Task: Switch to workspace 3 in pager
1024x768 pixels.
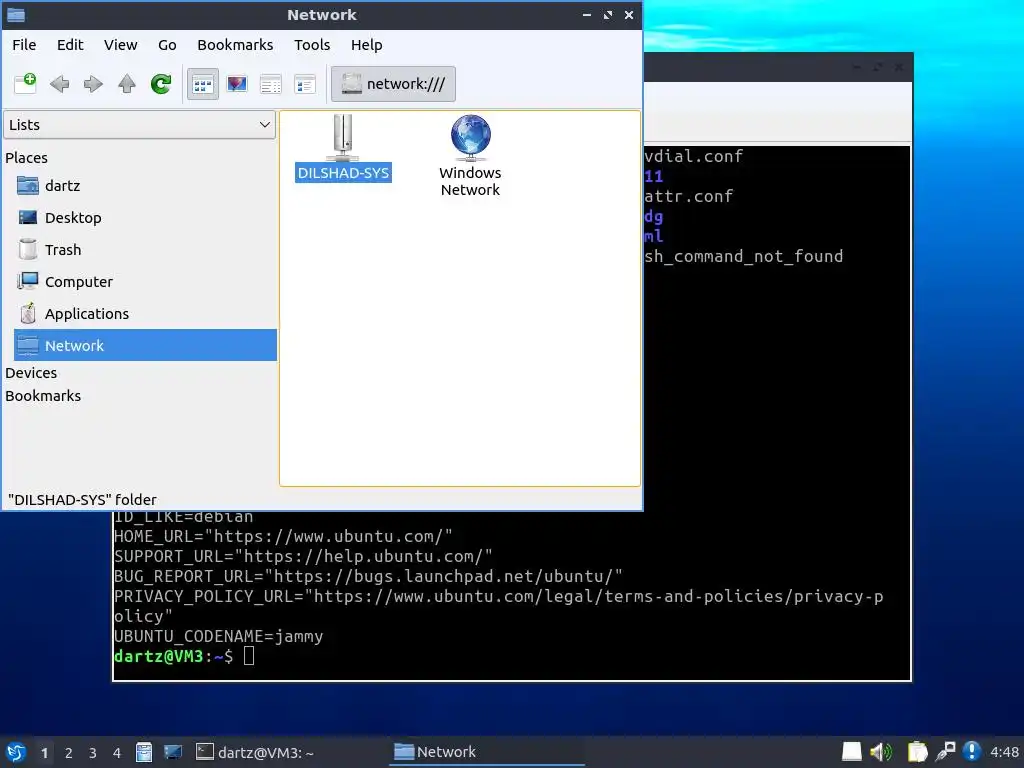Action: 93,753
